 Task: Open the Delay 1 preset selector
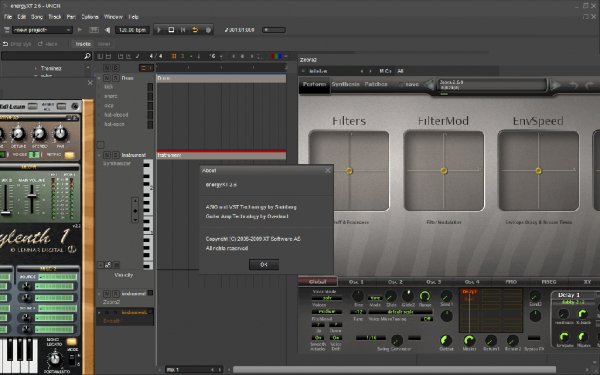point(573,302)
